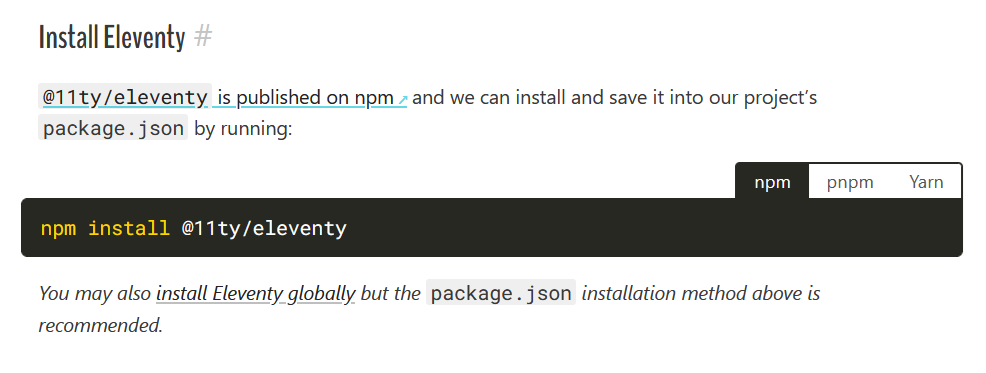Switch to the pnpm tab
The image size is (986, 373).
[850, 182]
